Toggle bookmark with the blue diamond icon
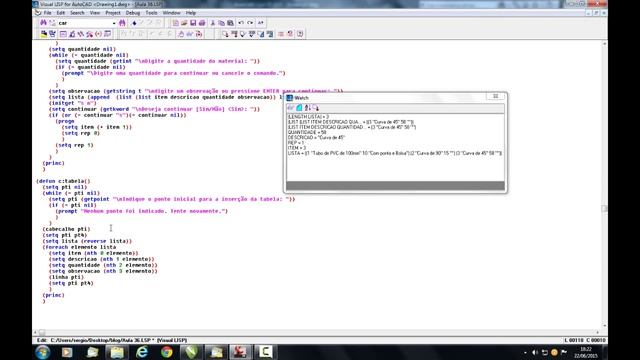Image resolution: width=640 pixels, height=360 pixels. 134,23
